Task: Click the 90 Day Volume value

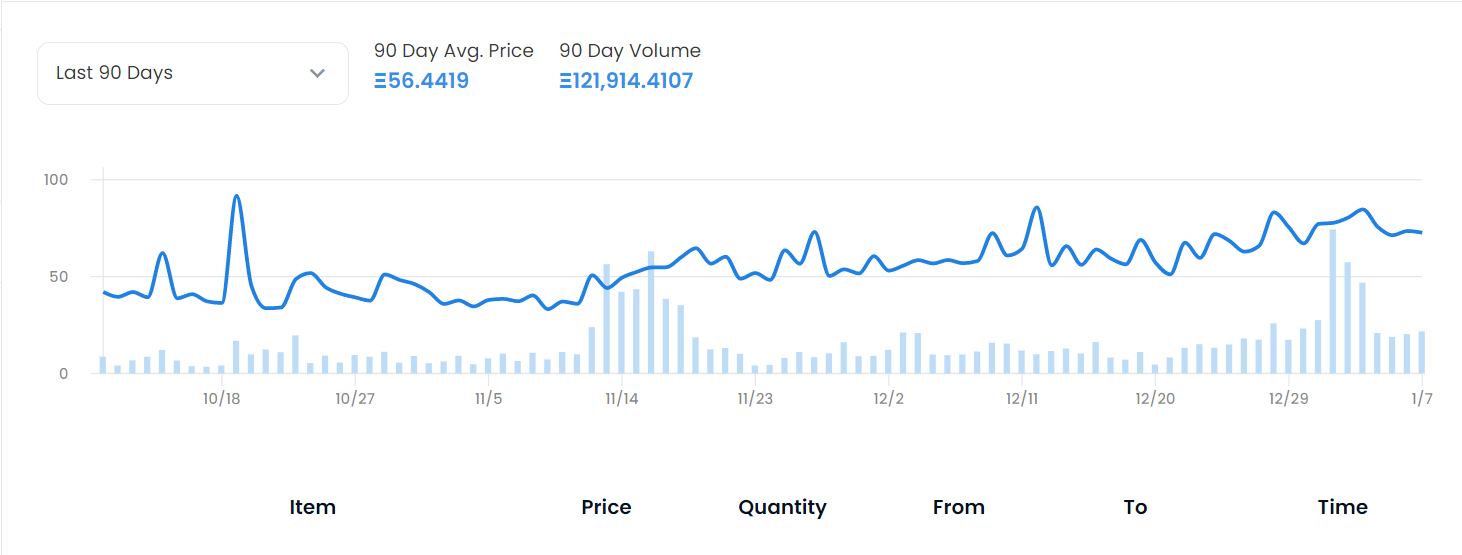Action: tap(626, 81)
